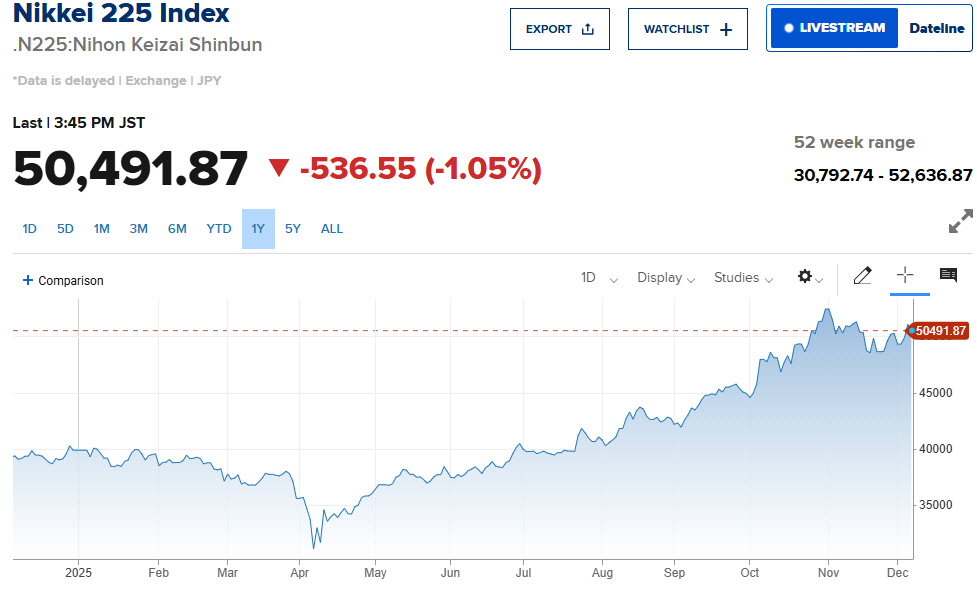
Task: Open chart settings gear menu
Action: tap(806, 277)
